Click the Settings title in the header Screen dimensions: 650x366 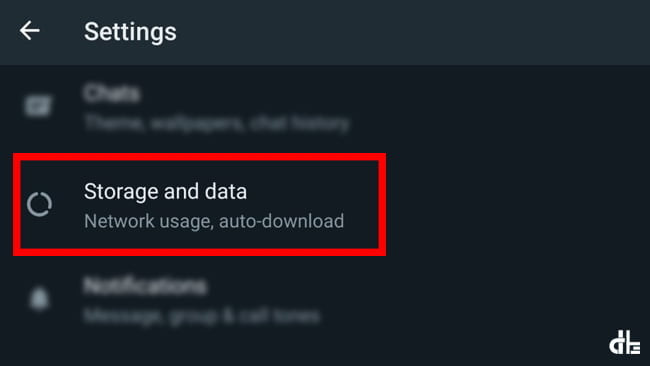click(130, 32)
